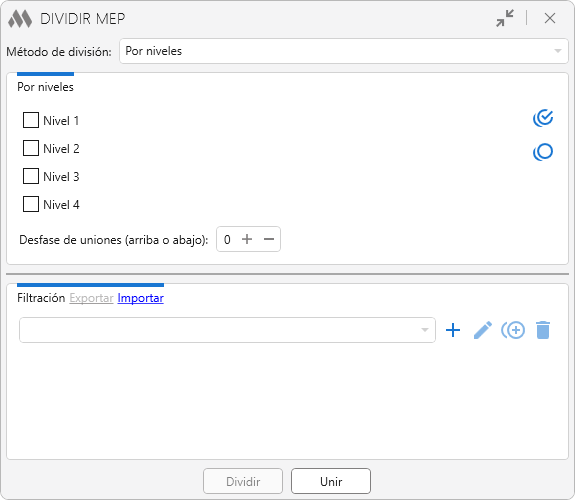This screenshot has width=575, height=500.
Task: Expand the Filtración filter dropdown
Action: 227,330
